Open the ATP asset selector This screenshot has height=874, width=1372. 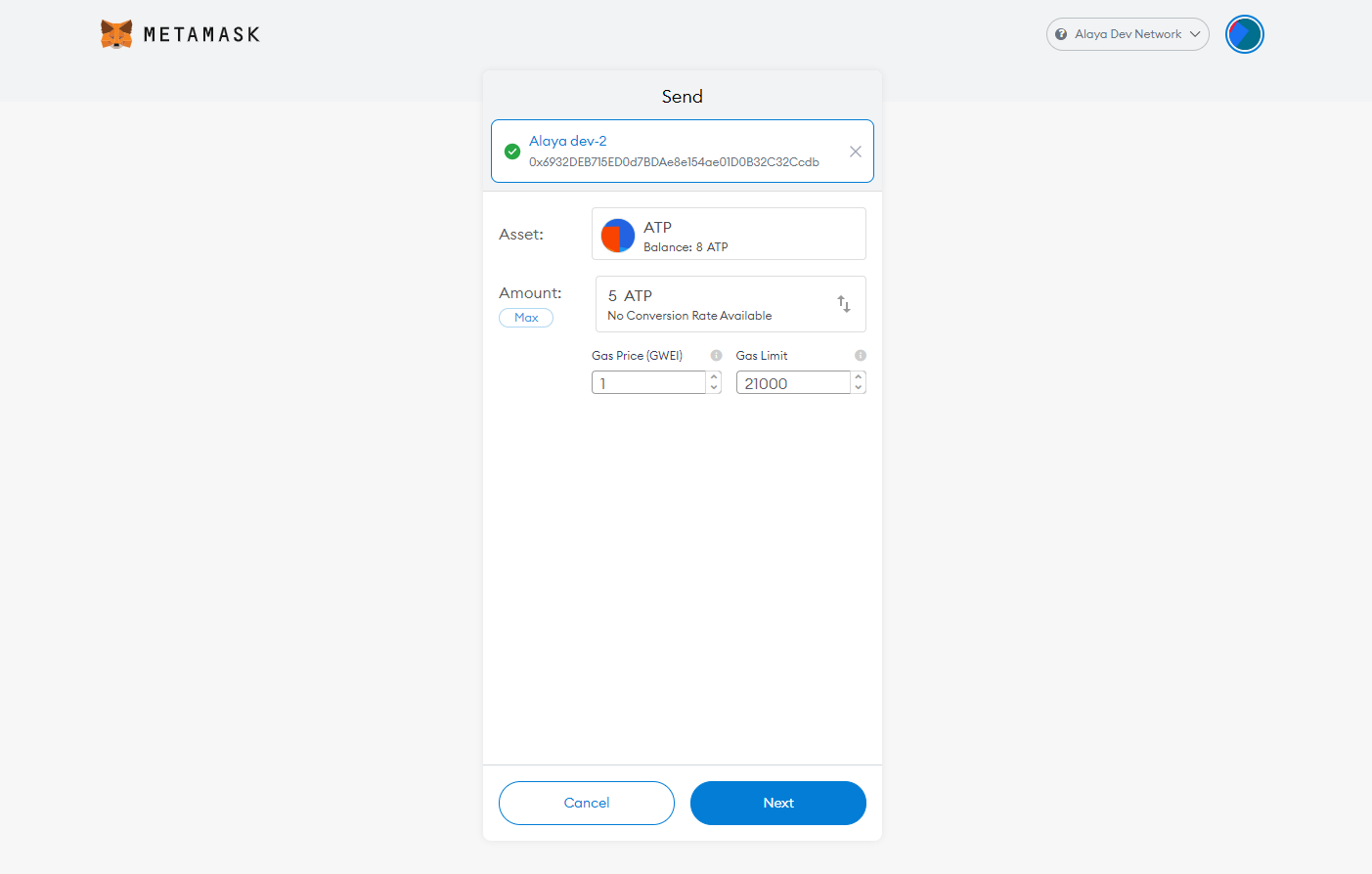729,234
